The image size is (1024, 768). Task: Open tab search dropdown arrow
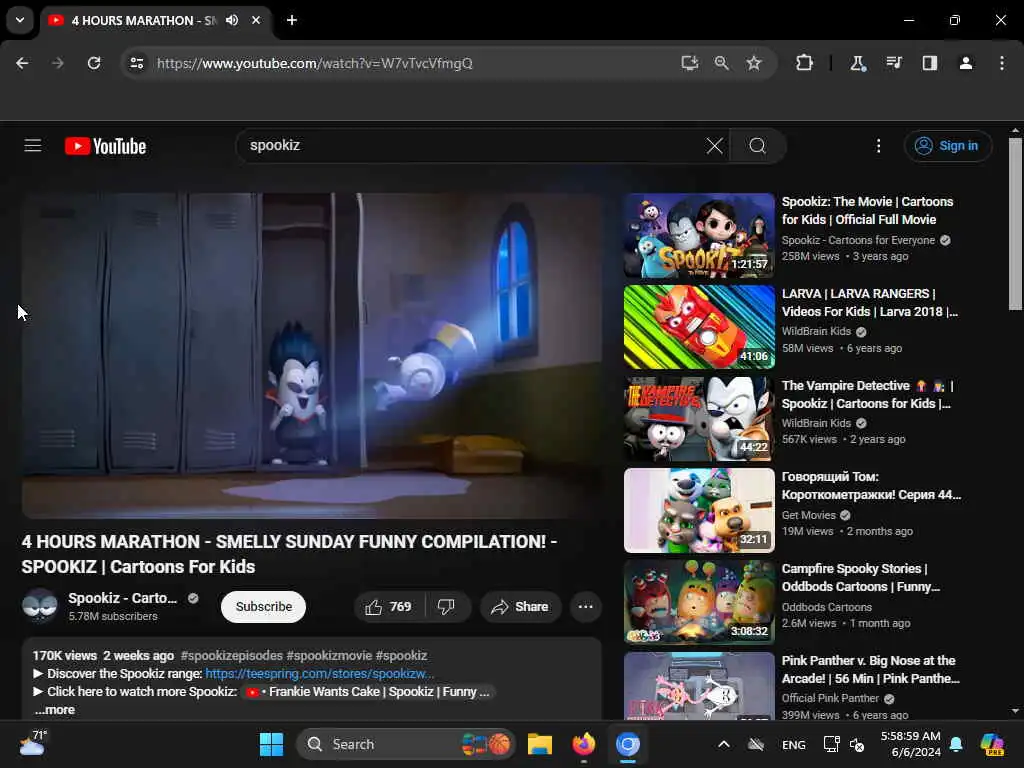(20, 20)
